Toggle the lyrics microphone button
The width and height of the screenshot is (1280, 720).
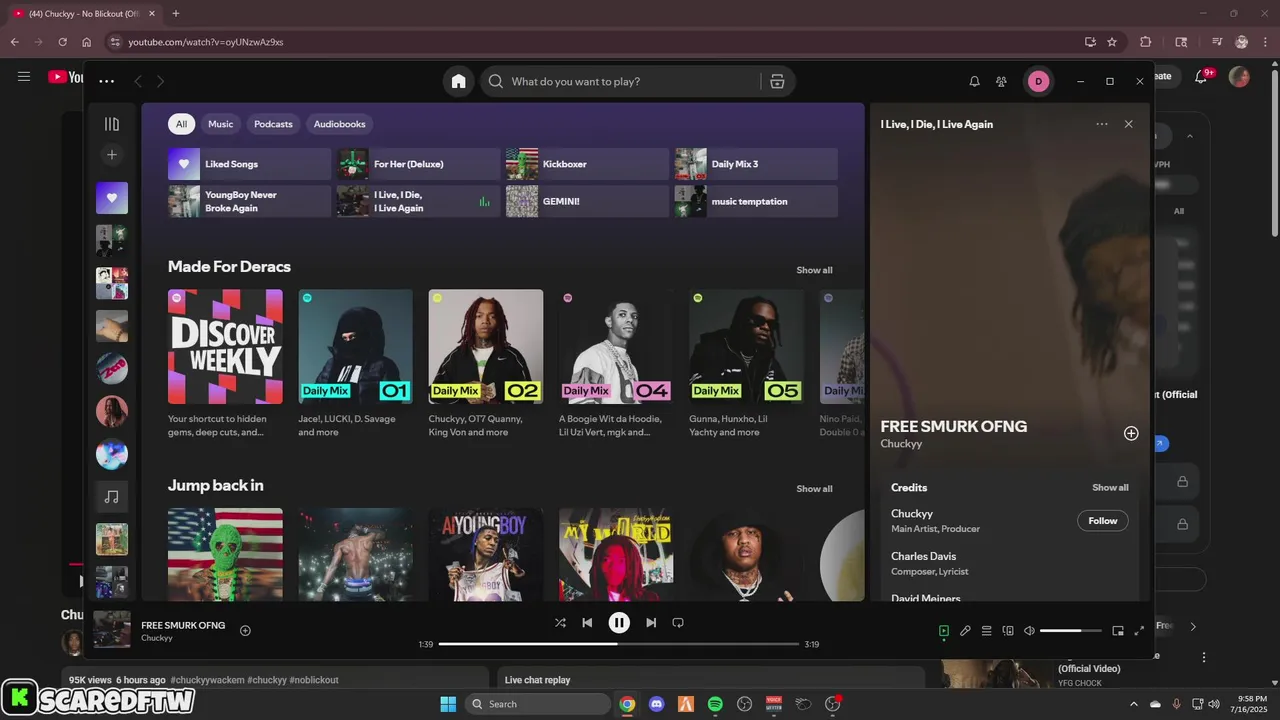point(965,631)
